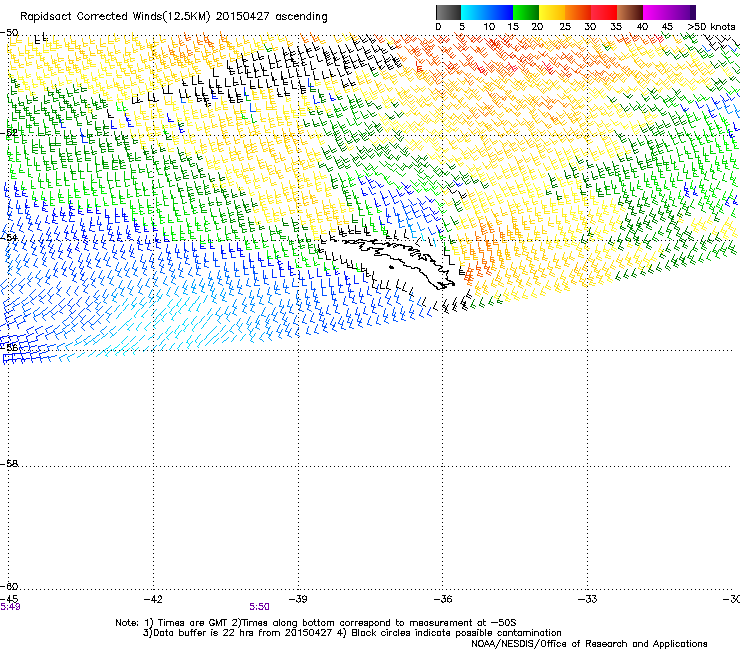Click the gray 0-5 knots color swatch

point(448,12)
